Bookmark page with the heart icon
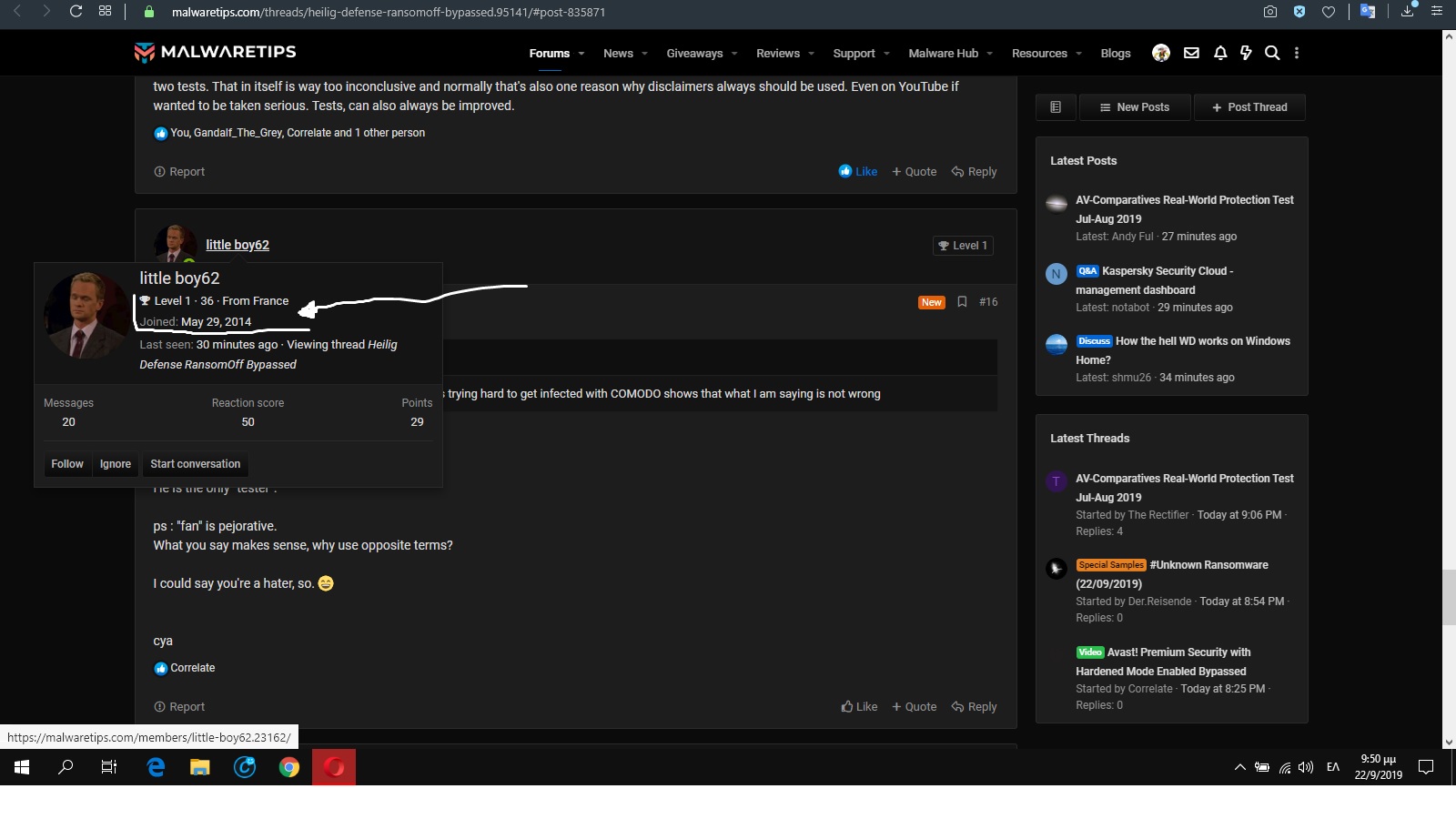Viewport: 1456px width, 819px height. click(1329, 12)
